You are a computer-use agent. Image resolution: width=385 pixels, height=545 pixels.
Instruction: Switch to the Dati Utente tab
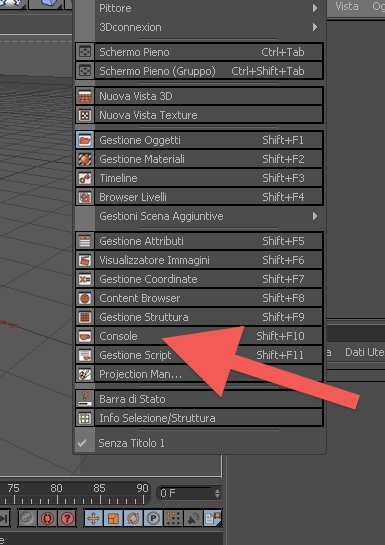pos(365,352)
